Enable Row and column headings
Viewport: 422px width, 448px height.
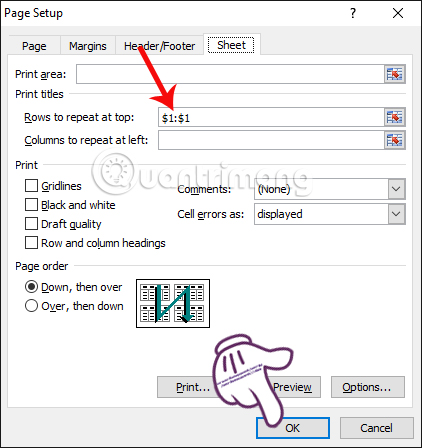[x=31, y=243]
